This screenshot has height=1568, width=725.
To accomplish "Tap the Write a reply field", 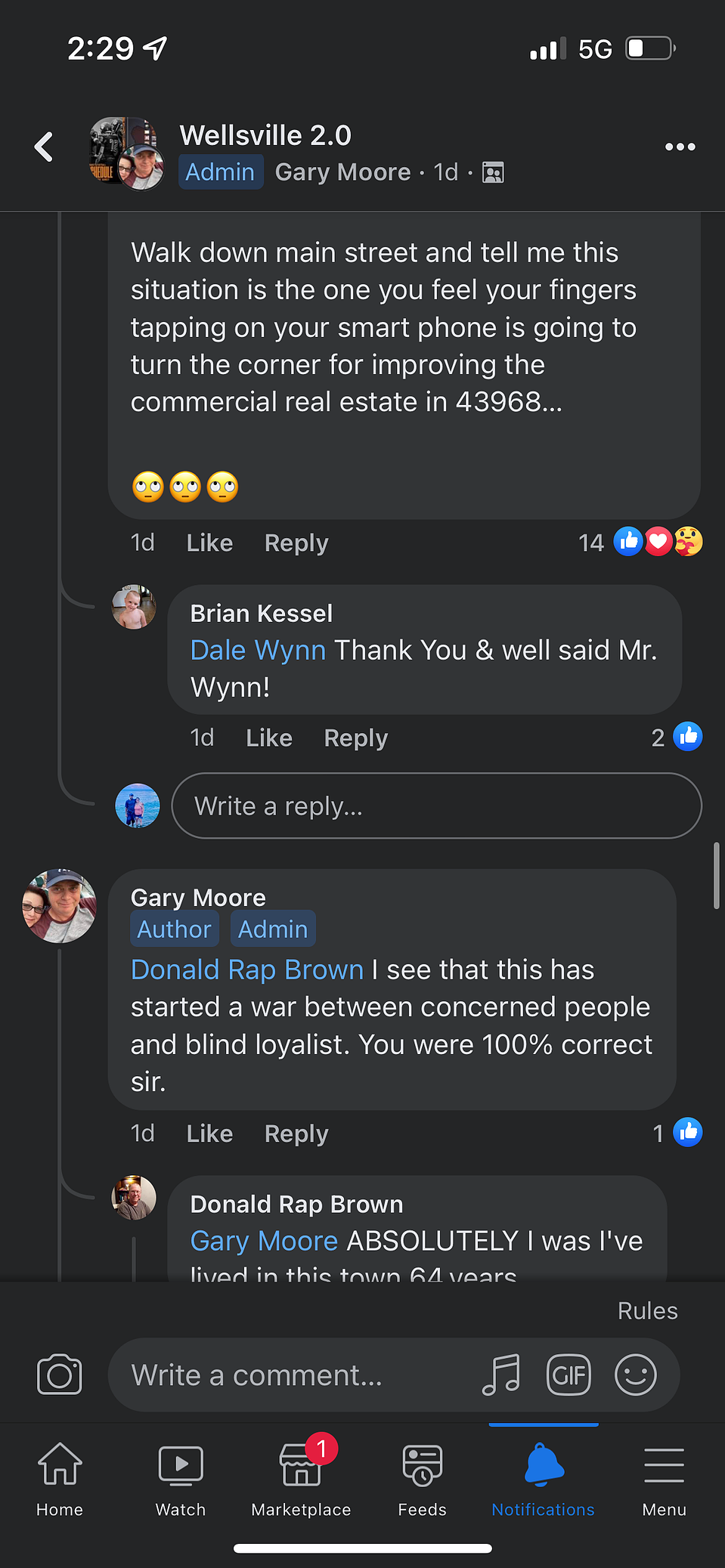I will click(437, 806).
